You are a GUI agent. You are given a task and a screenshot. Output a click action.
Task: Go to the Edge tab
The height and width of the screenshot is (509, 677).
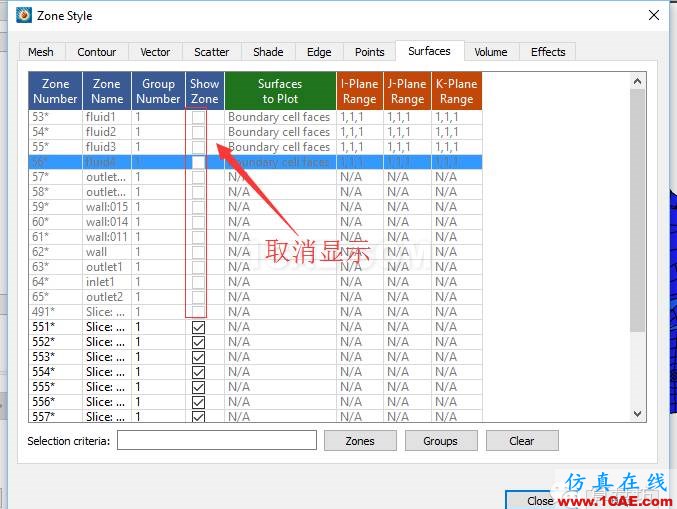coord(319,52)
